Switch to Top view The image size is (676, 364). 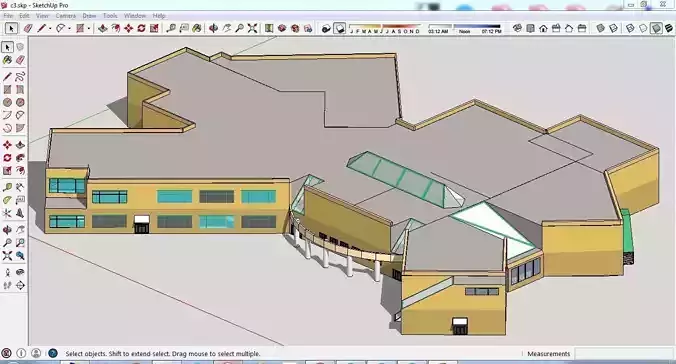pos(530,28)
